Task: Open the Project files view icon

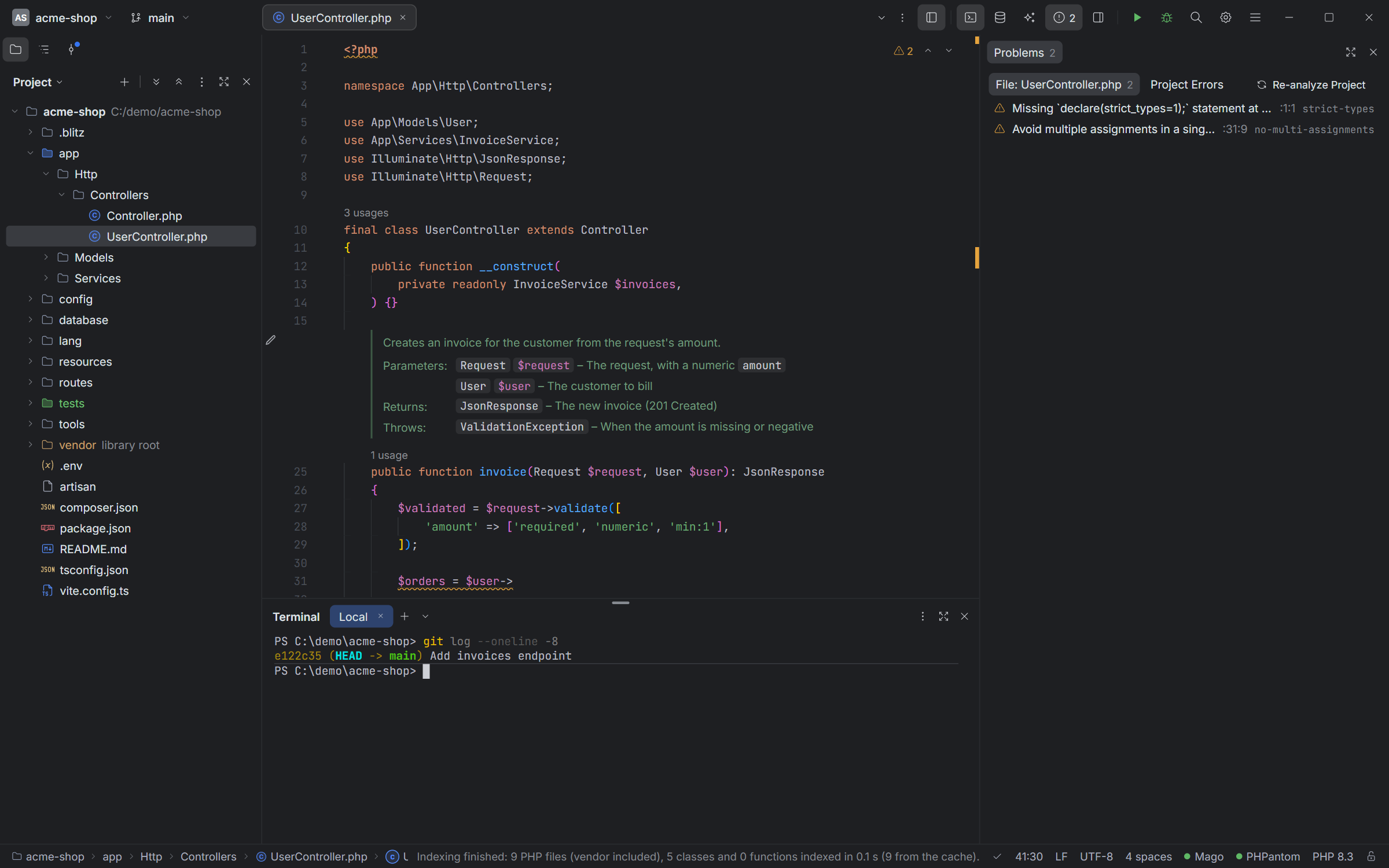Action: point(16,49)
